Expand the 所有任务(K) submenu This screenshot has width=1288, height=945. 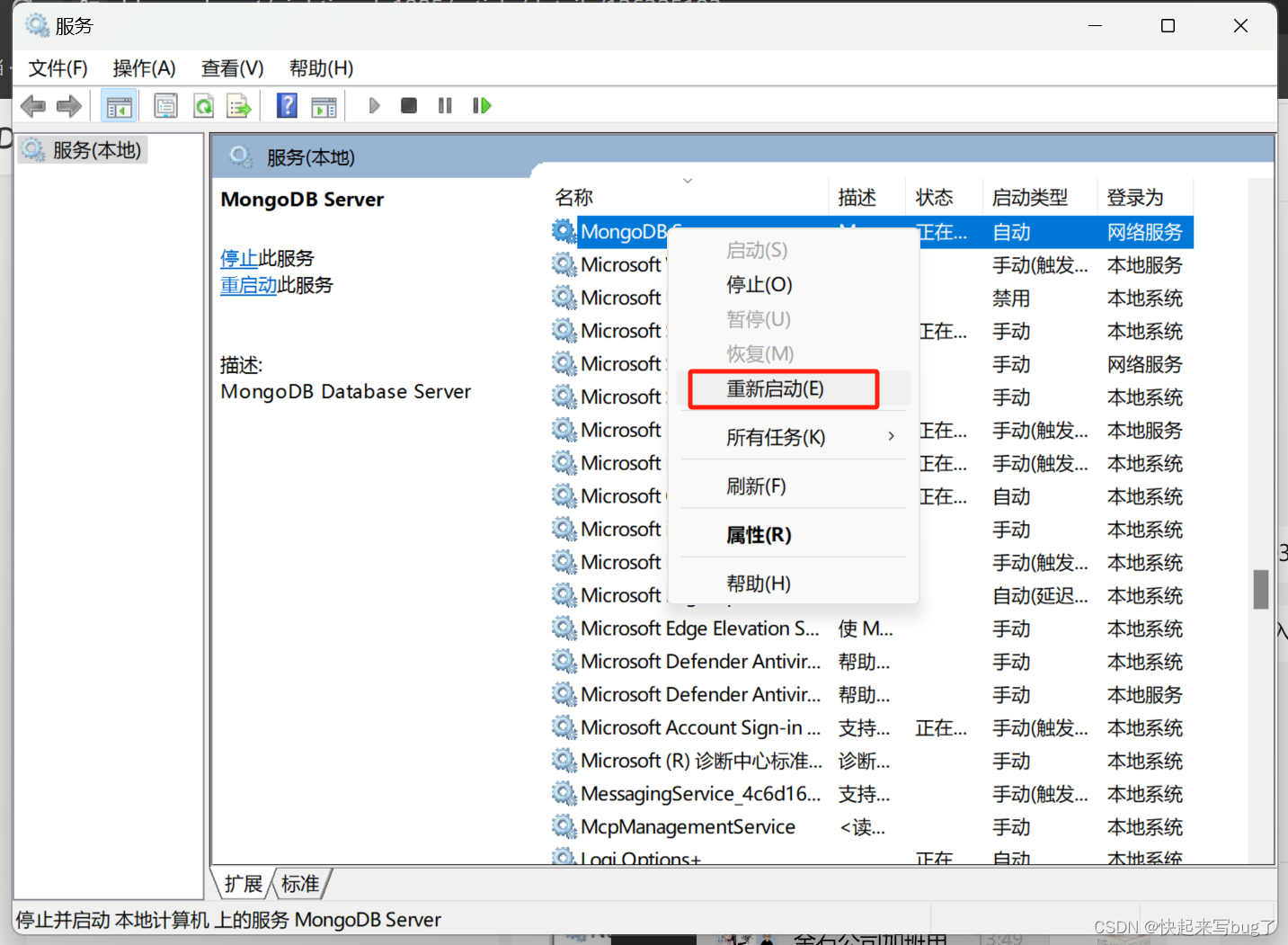(776, 438)
